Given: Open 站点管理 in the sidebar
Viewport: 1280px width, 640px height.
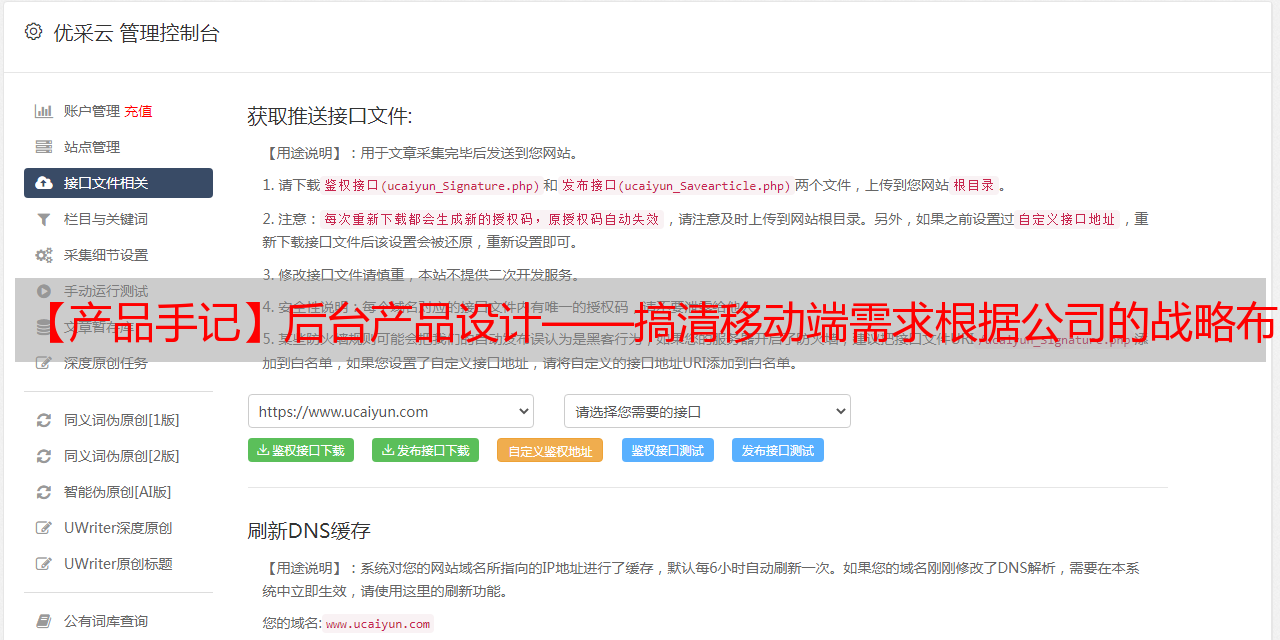Looking at the screenshot, I should [92, 147].
